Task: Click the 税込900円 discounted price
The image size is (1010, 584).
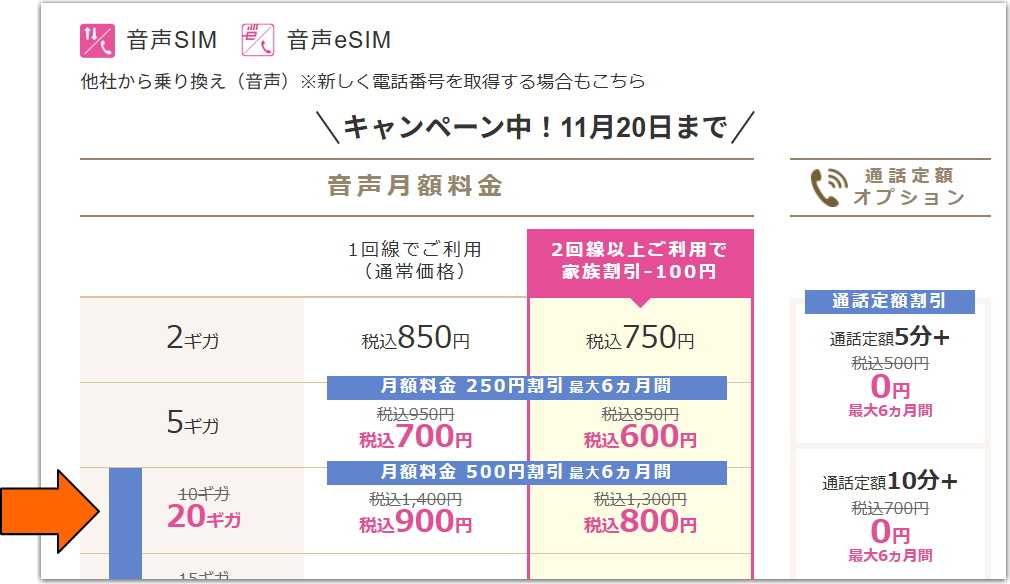Action: click(x=415, y=522)
